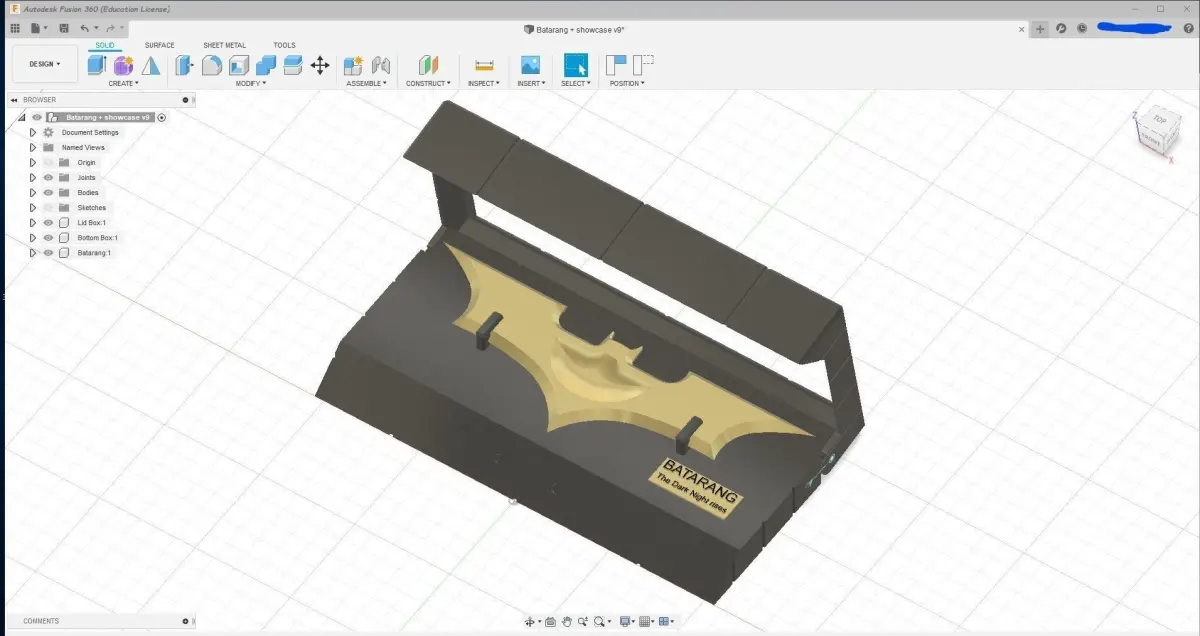Select the Split Body tool

[293, 65]
